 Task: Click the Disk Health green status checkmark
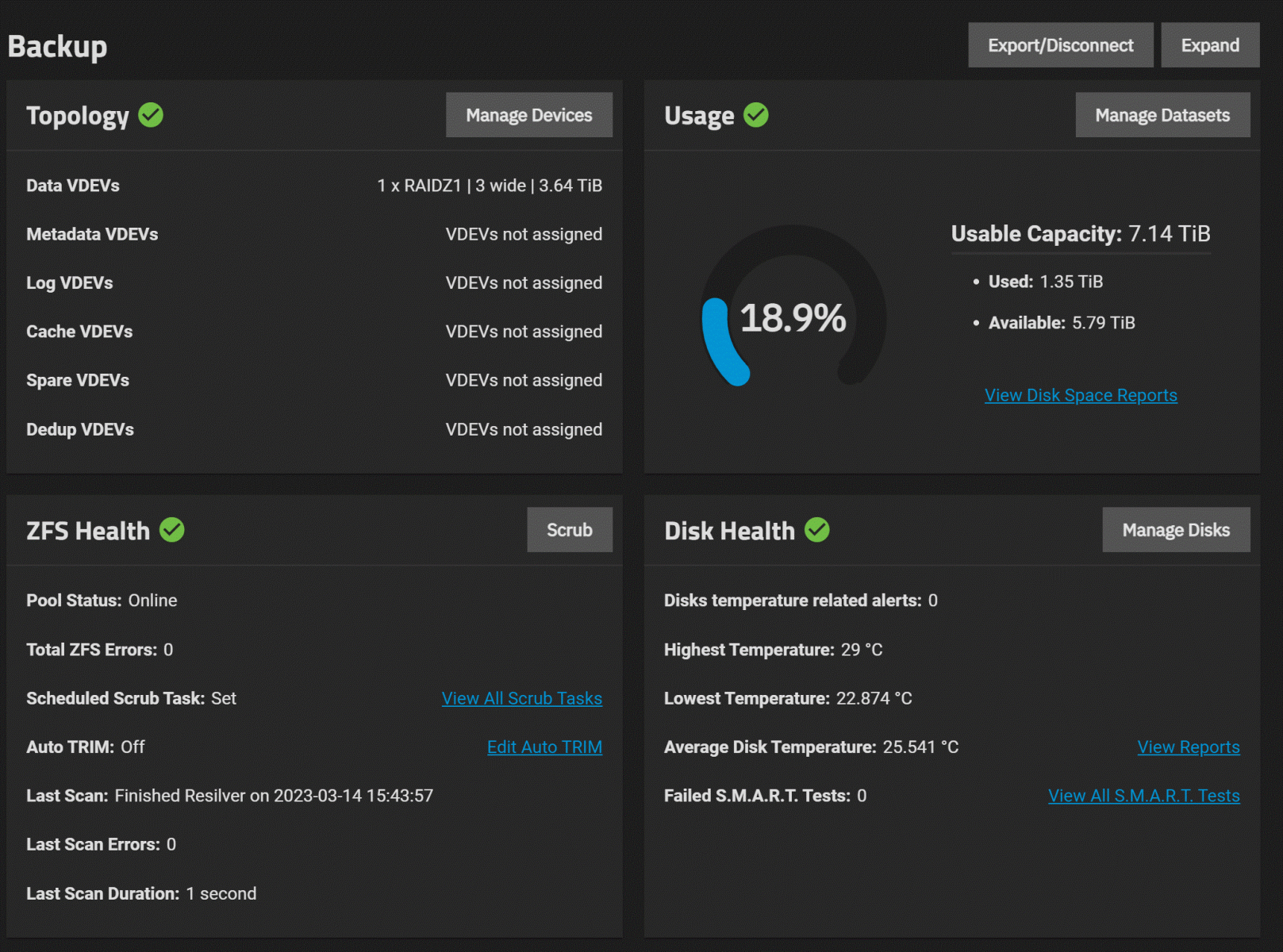coord(816,530)
